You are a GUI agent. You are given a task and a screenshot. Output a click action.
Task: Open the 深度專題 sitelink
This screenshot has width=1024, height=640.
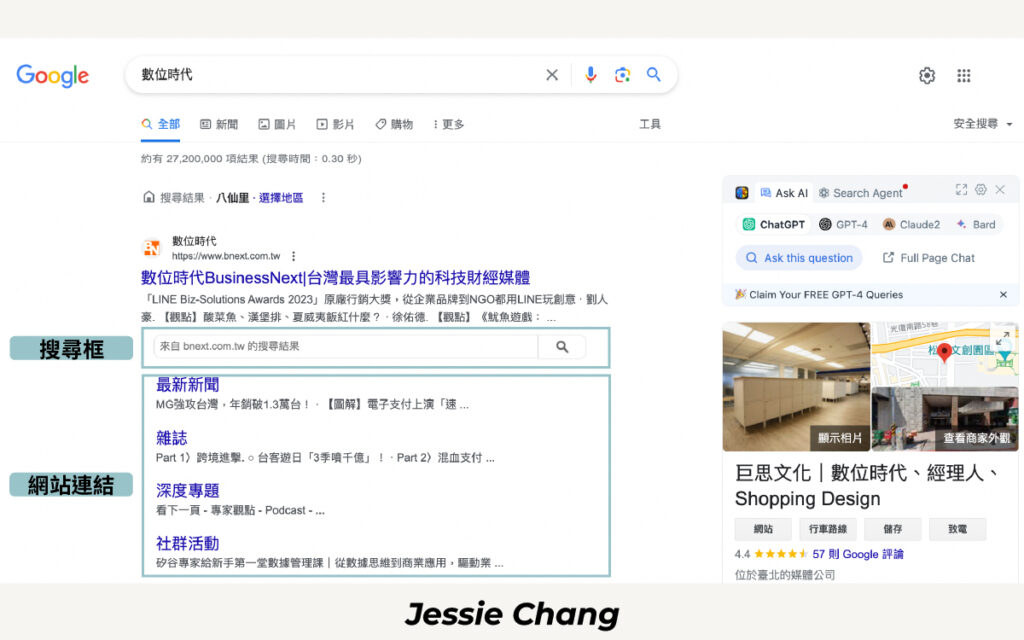point(187,490)
